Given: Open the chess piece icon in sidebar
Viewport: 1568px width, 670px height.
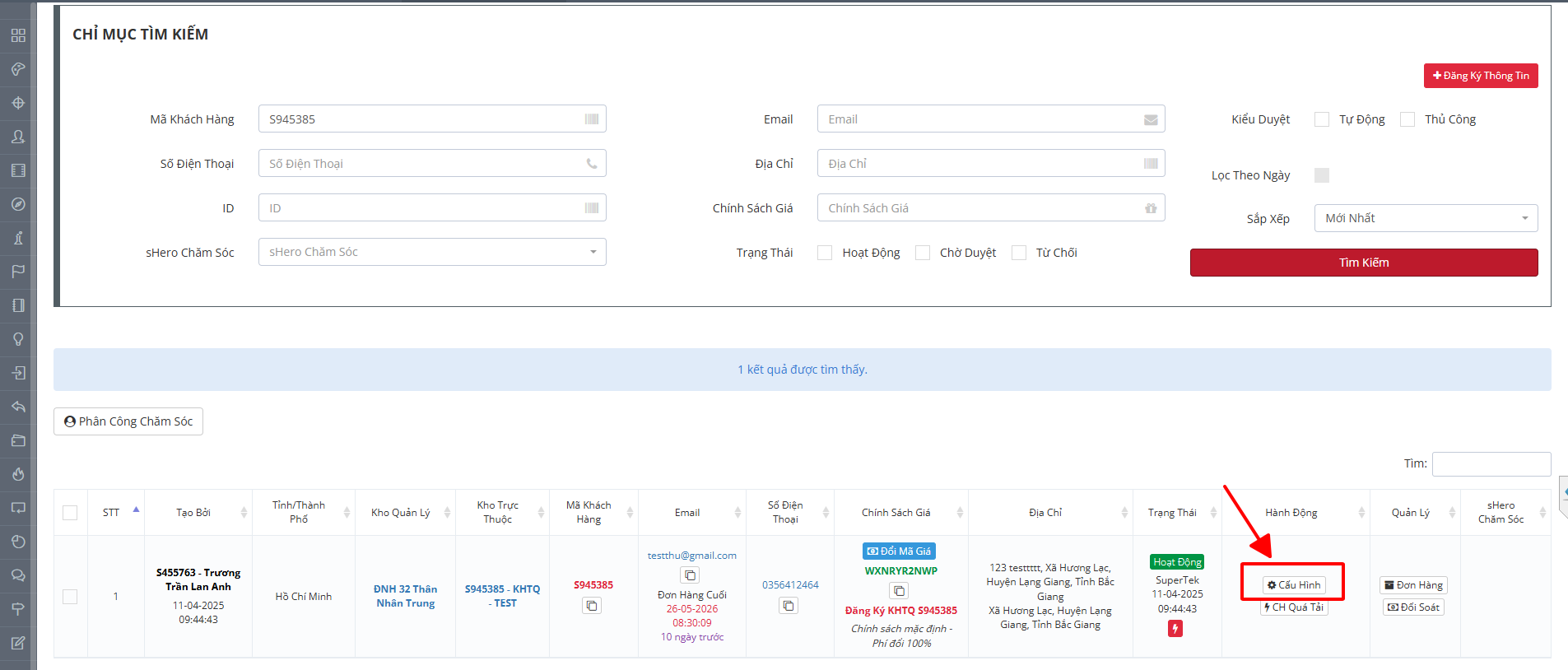Looking at the screenshot, I should tap(18, 238).
